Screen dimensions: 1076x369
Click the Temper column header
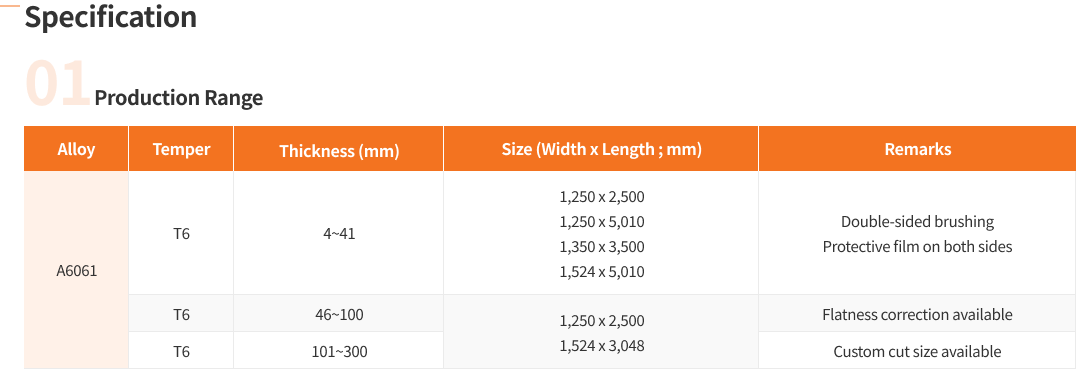tap(181, 149)
